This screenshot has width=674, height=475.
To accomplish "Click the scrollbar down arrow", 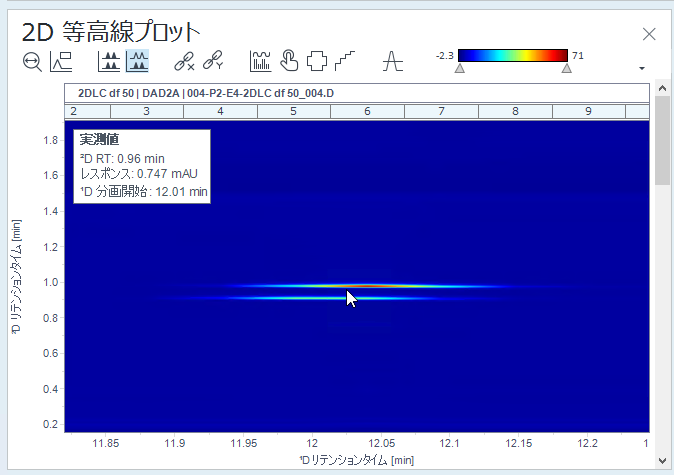I will coord(662,461).
